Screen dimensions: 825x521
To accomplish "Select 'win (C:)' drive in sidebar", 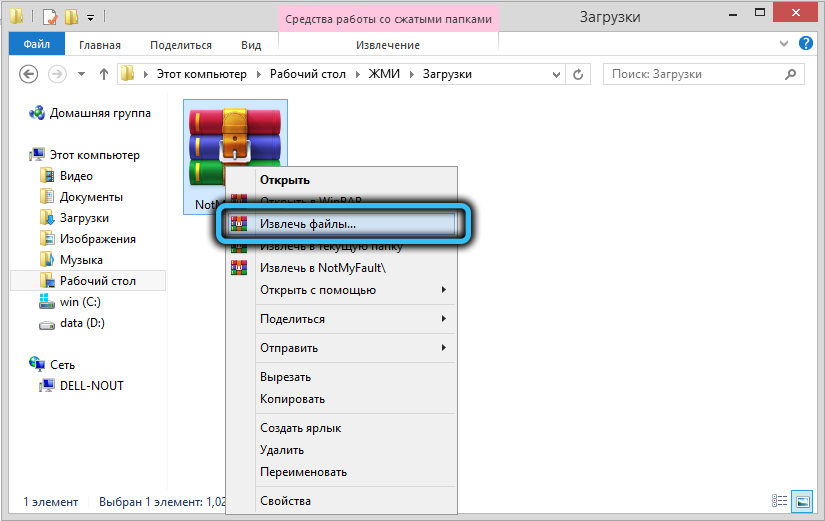I will tap(79, 302).
